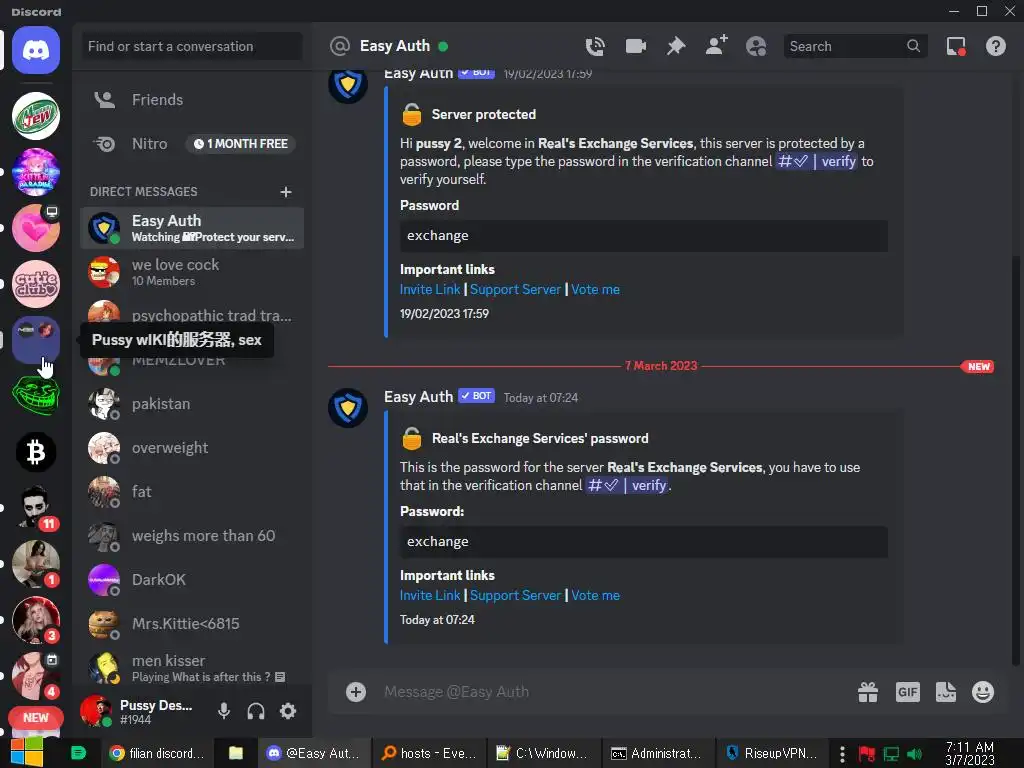Viewport: 1024px width, 768px height.
Task: Click the Search messages field
Action: [855, 46]
